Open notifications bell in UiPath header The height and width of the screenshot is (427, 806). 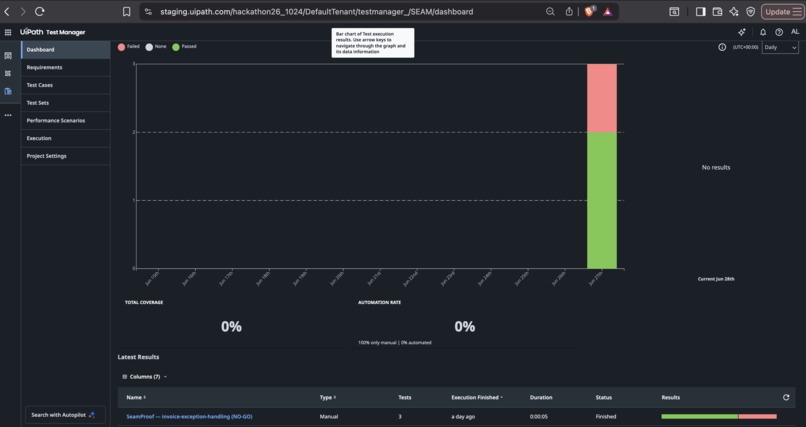(x=763, y=32)
